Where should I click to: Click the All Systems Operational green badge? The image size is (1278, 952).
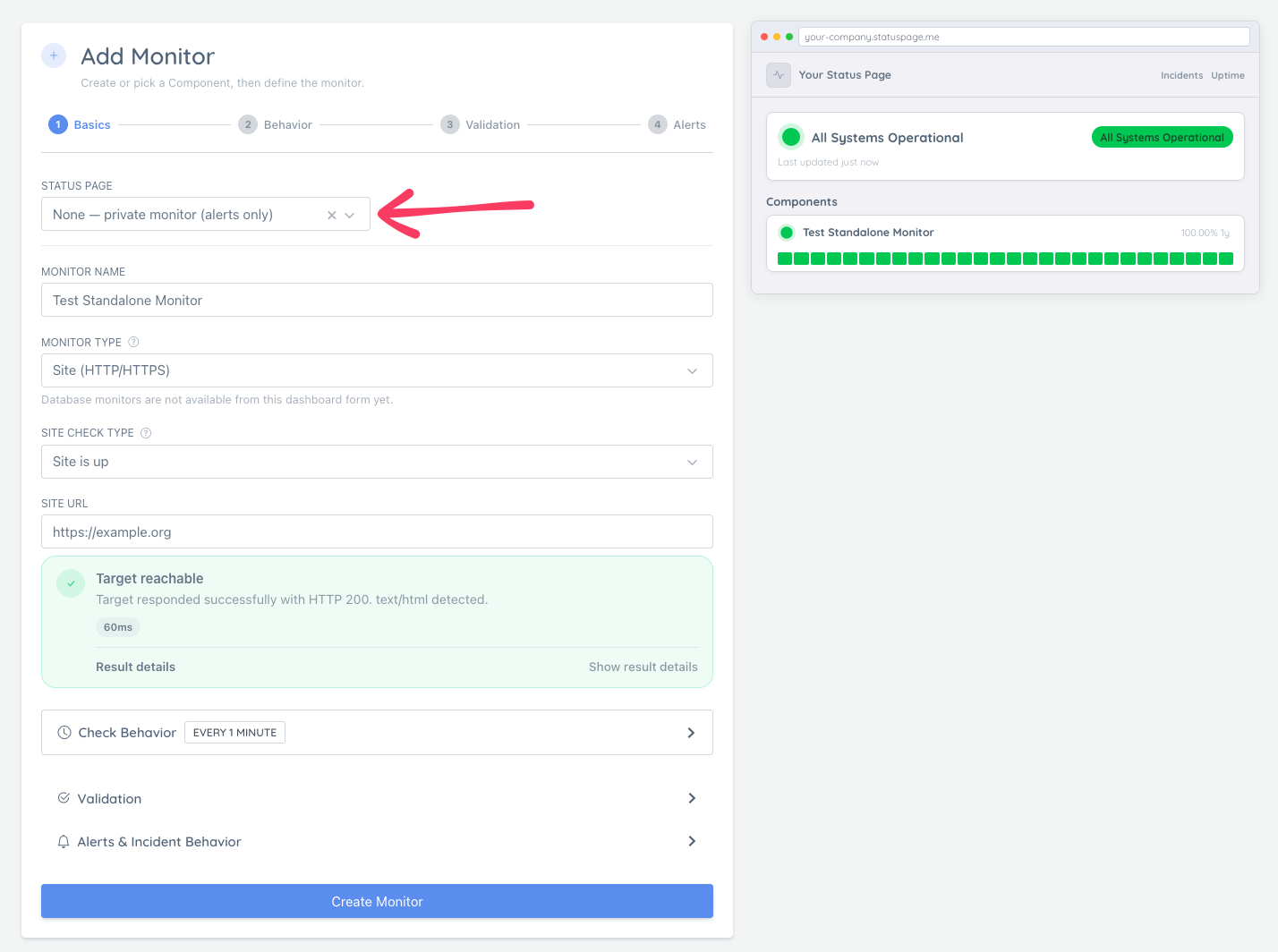coord(1162,137)
